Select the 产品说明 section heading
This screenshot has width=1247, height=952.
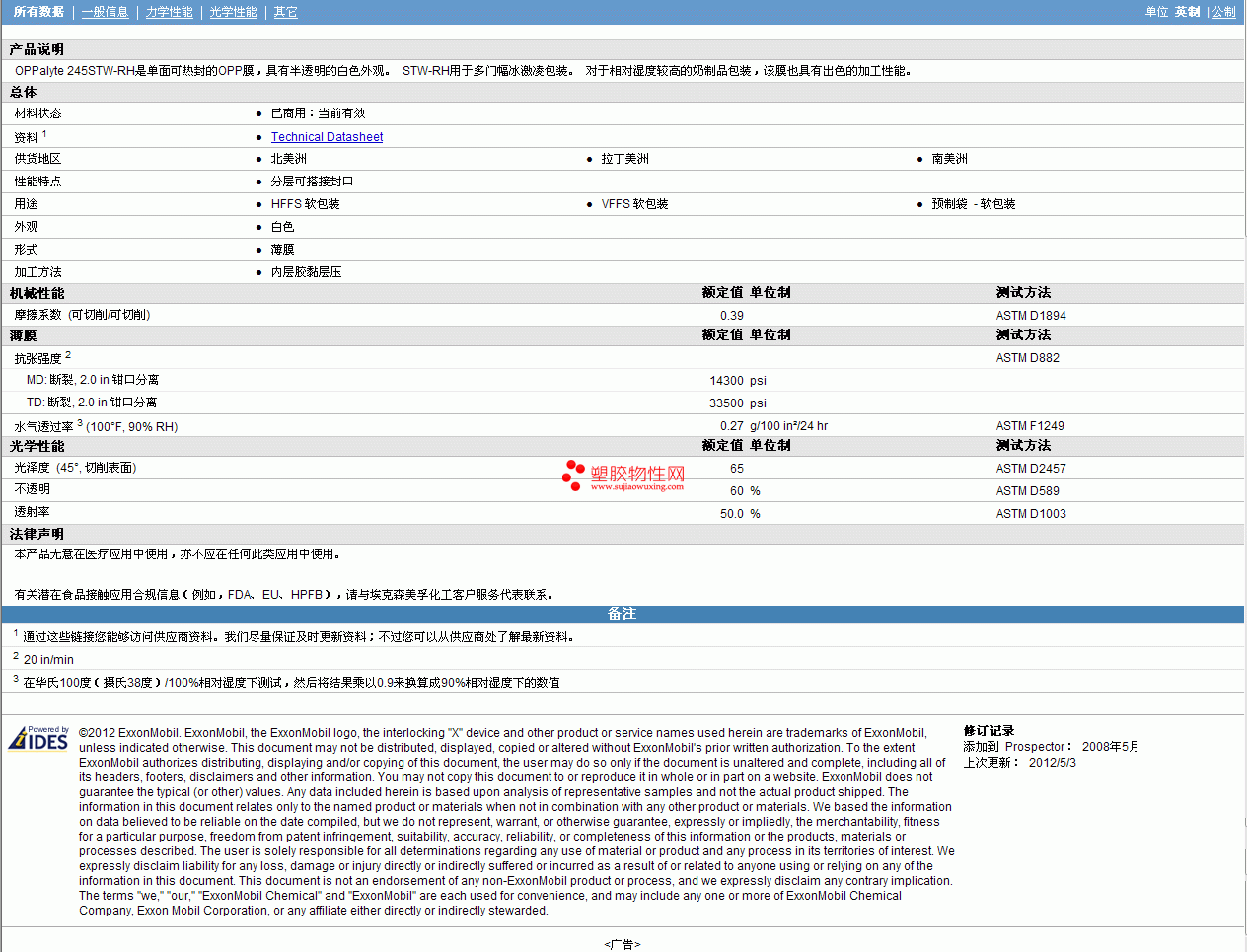click(x=37, y=49)
